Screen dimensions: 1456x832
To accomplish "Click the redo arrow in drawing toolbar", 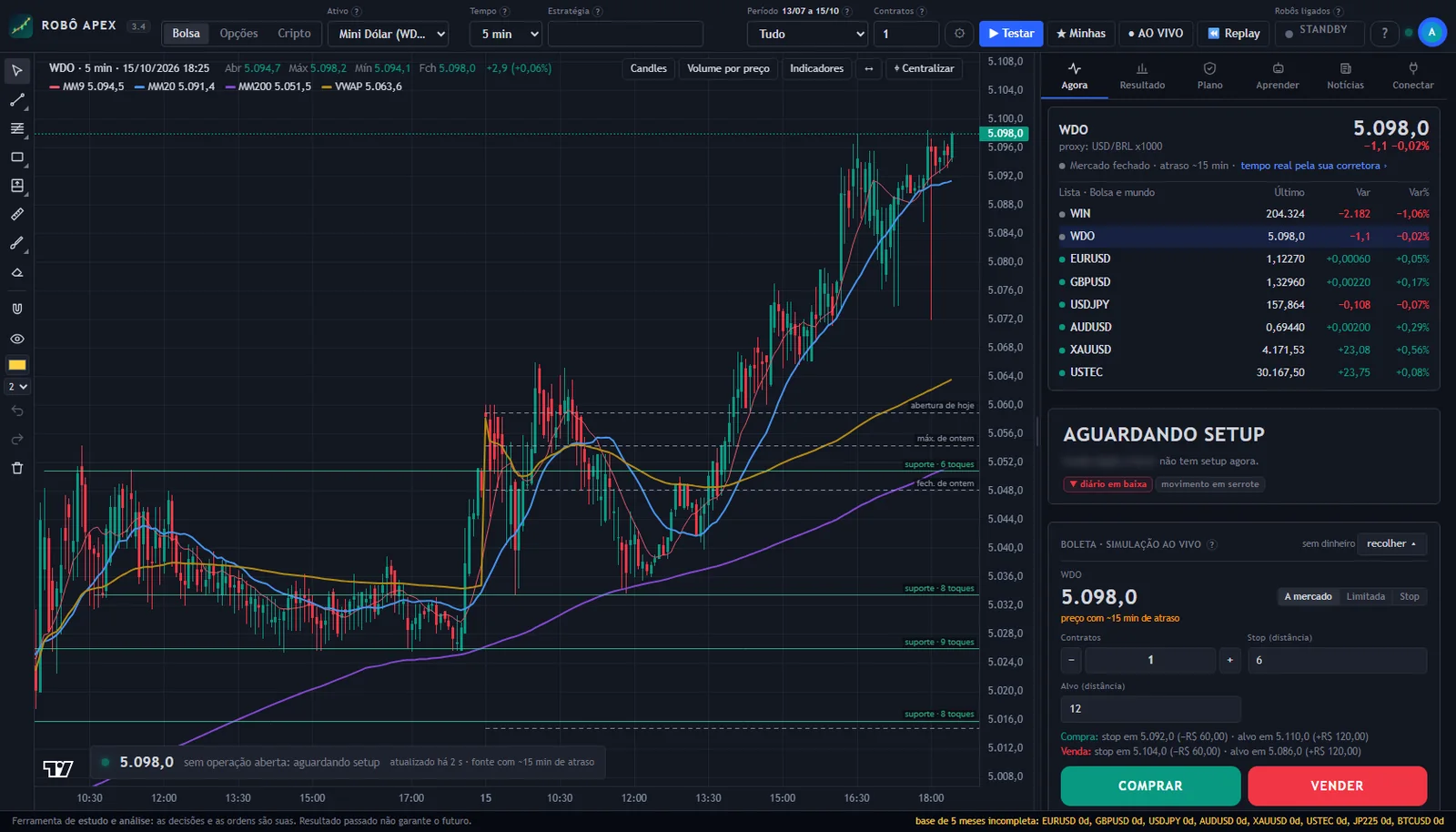I will pos(17,440).
